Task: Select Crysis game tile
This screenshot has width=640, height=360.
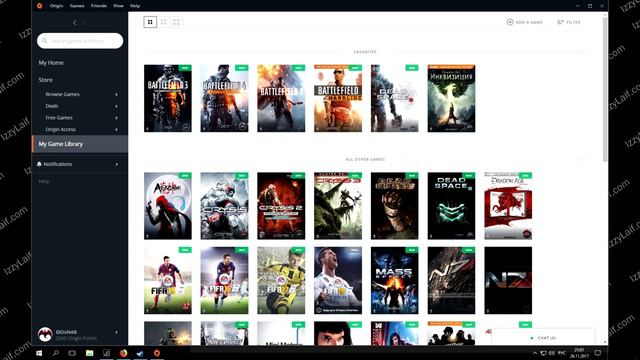Action: click(224, 206)
